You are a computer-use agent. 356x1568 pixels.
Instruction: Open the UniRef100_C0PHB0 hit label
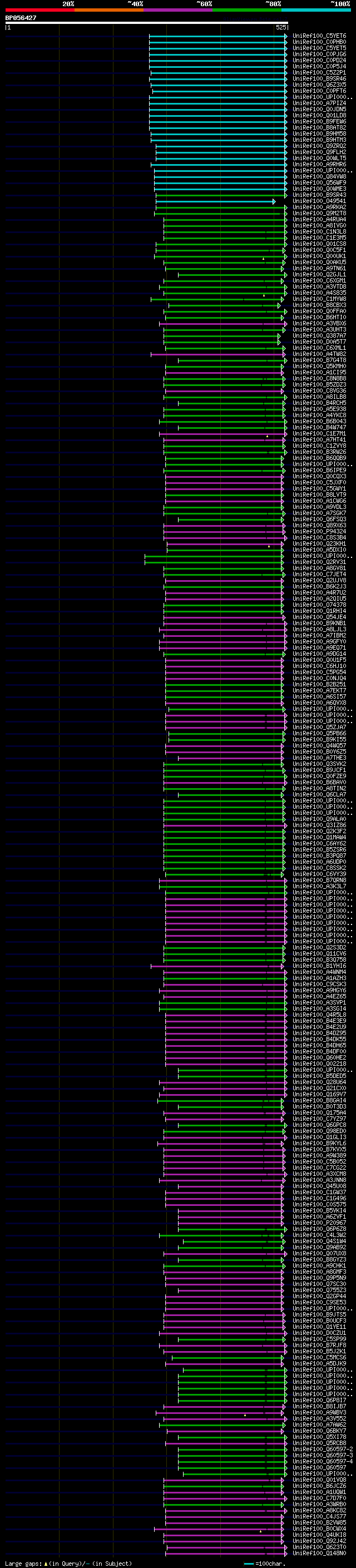(x=319, y=42)
